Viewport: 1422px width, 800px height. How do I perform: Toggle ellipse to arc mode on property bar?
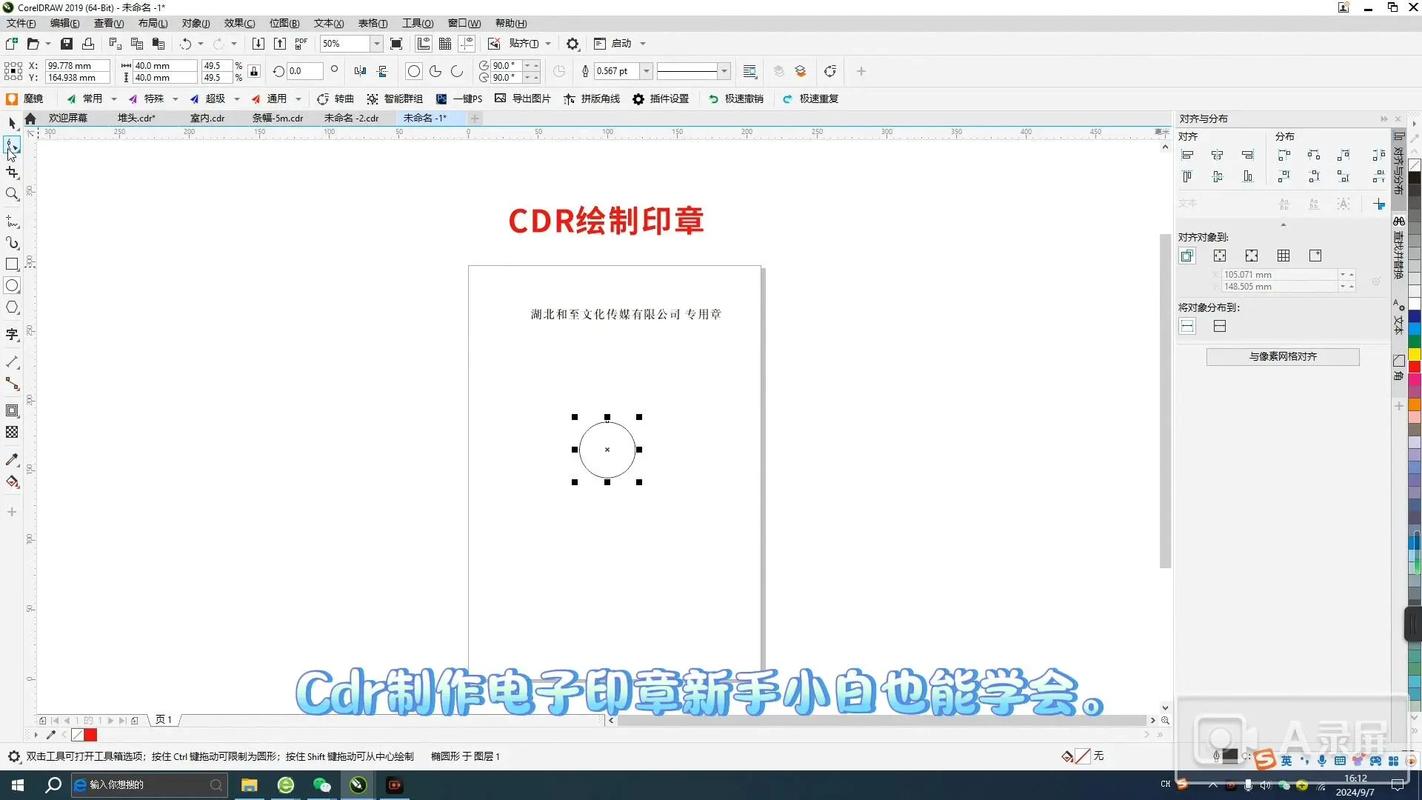pos(456,70)
